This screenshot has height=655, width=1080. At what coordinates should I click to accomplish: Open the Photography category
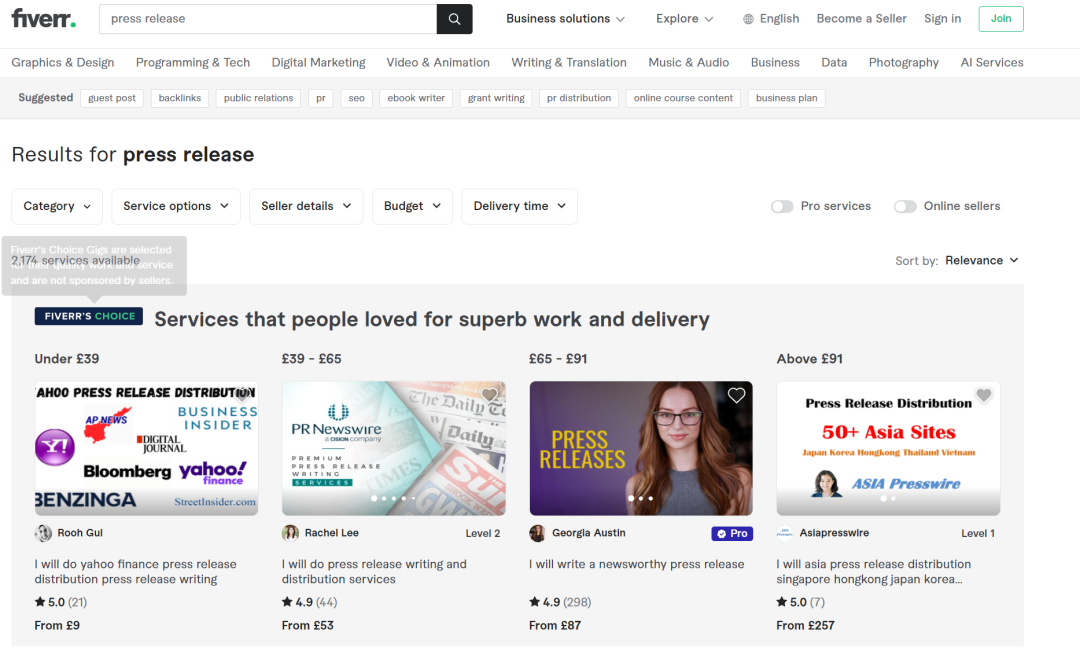tap(904, 63)
